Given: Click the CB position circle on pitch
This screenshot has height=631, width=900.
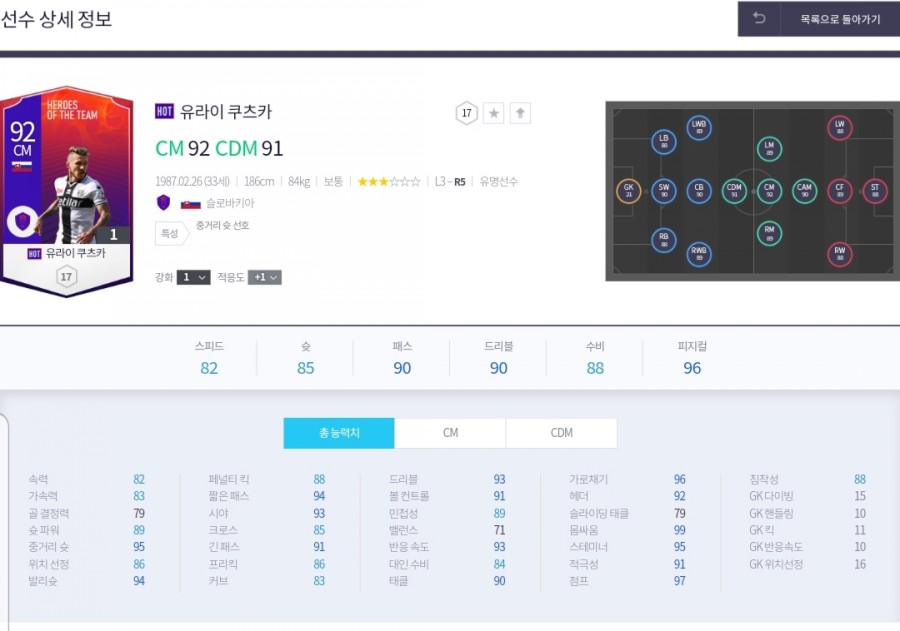Looking at the screenshot, I should click(699, 191).
